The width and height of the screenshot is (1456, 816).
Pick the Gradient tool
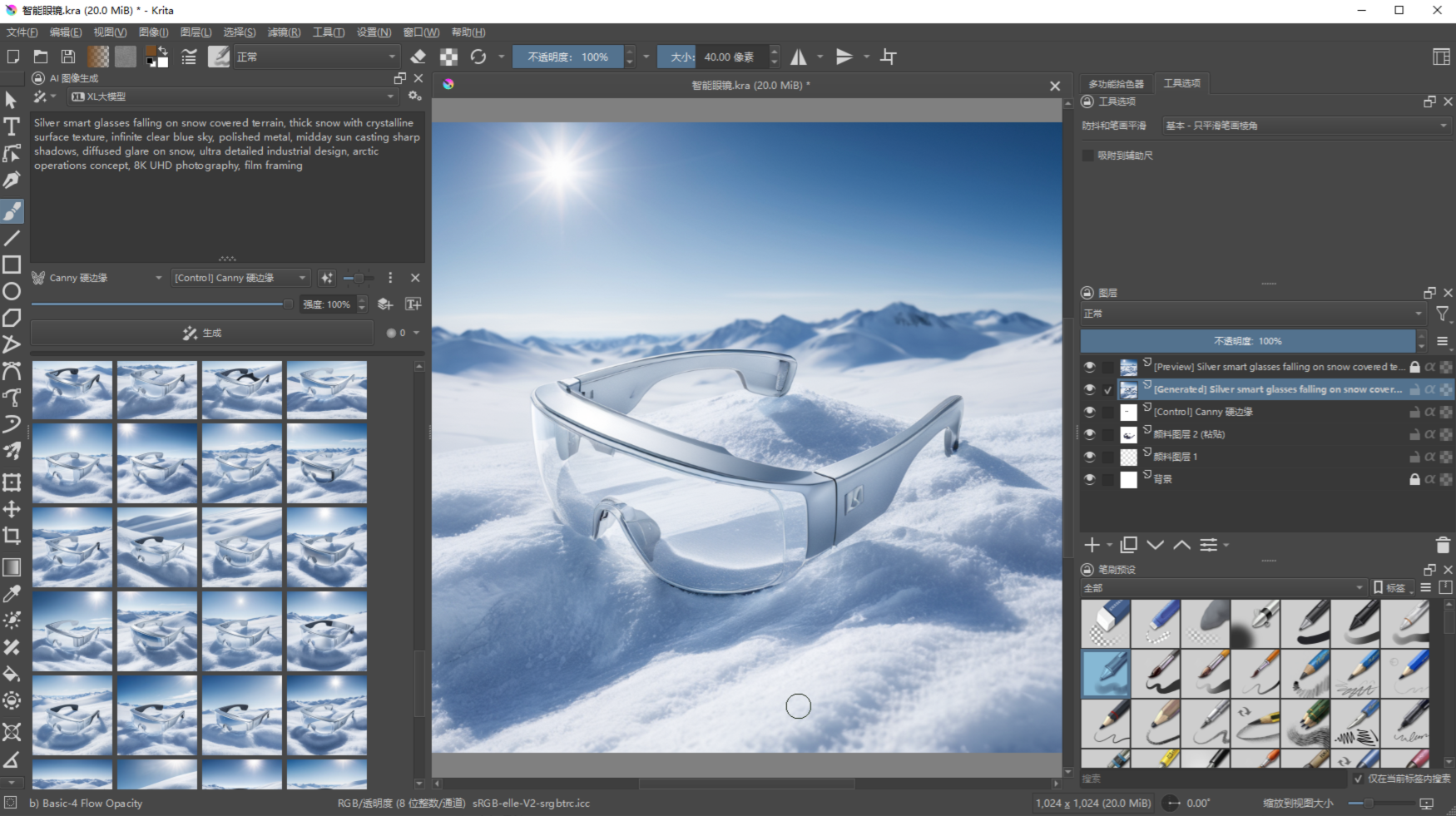tap(12, 567)
